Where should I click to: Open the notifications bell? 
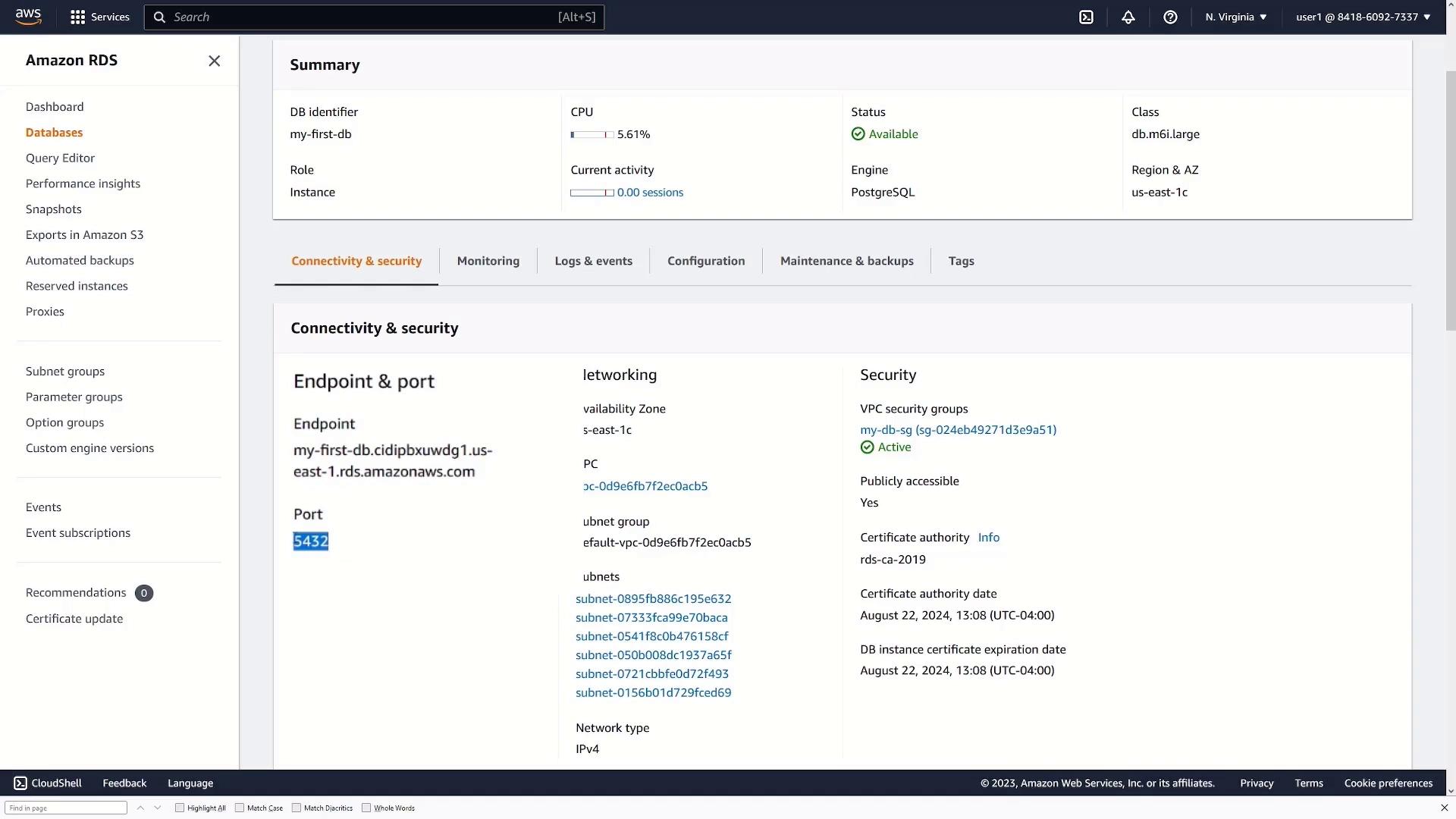pos(1128,17)
